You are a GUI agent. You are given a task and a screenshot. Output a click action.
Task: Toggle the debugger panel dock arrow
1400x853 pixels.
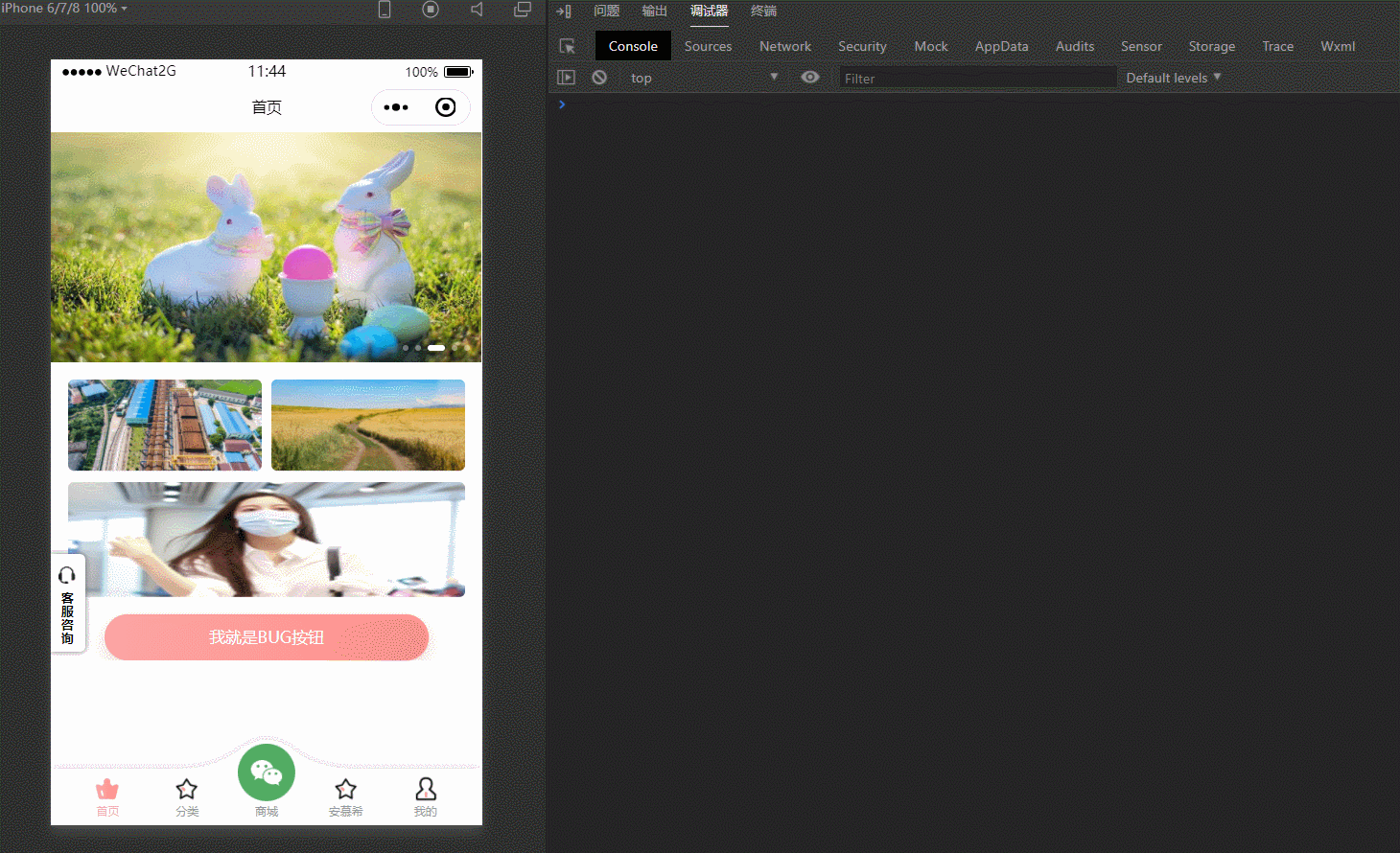564,12
